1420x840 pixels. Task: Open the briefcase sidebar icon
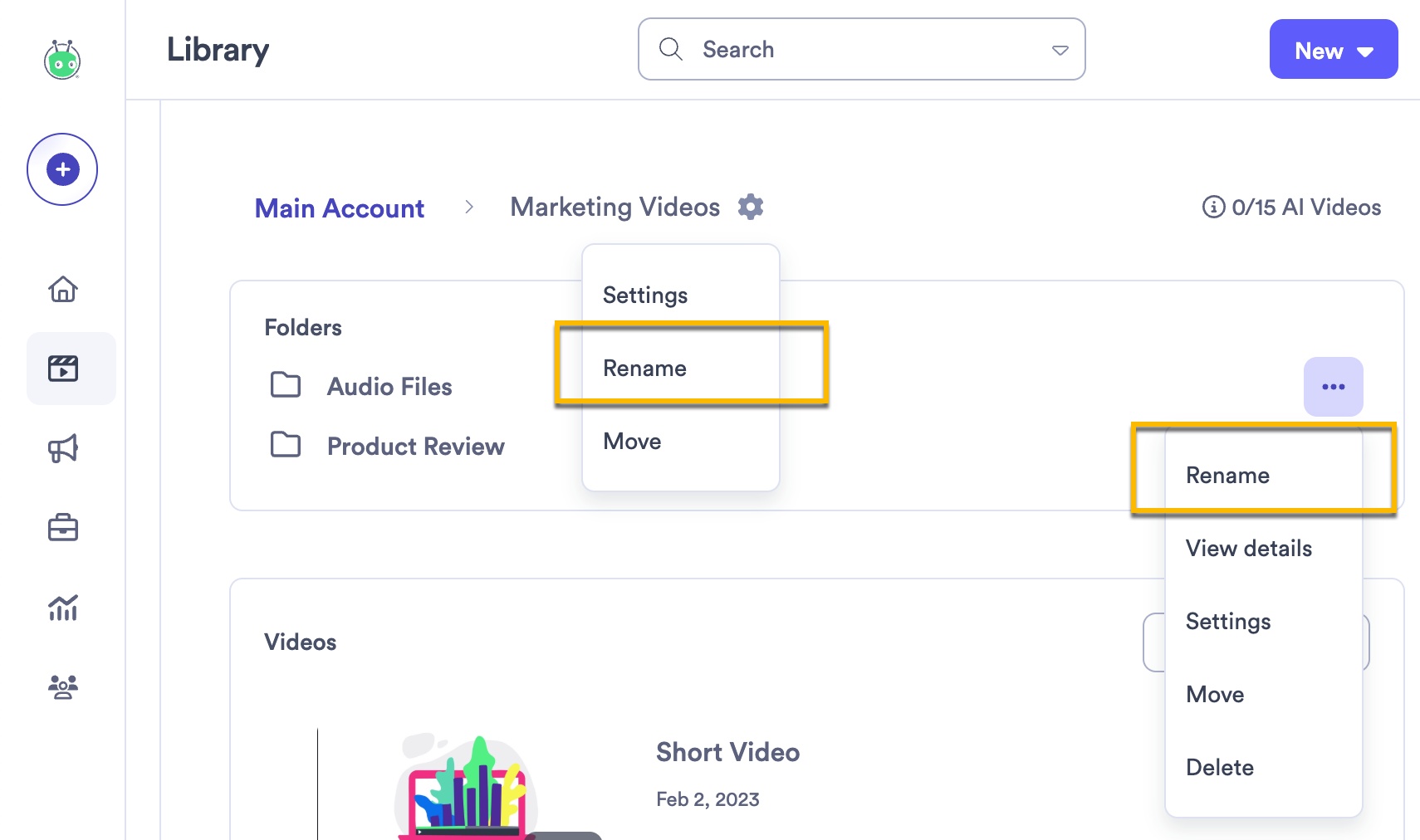click(63, 528)
